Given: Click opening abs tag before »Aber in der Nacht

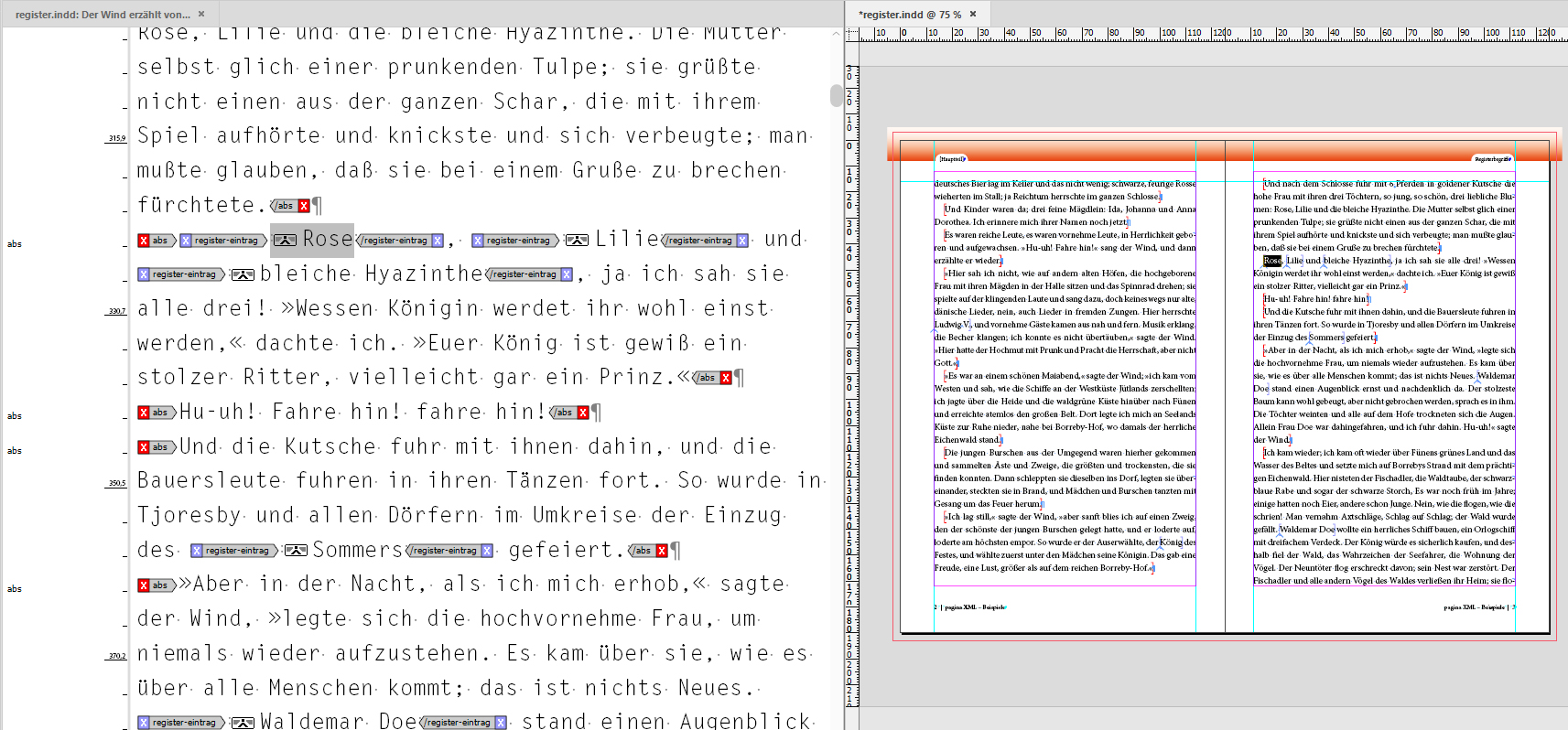Looking at the screenshot, I should (157, 585).
